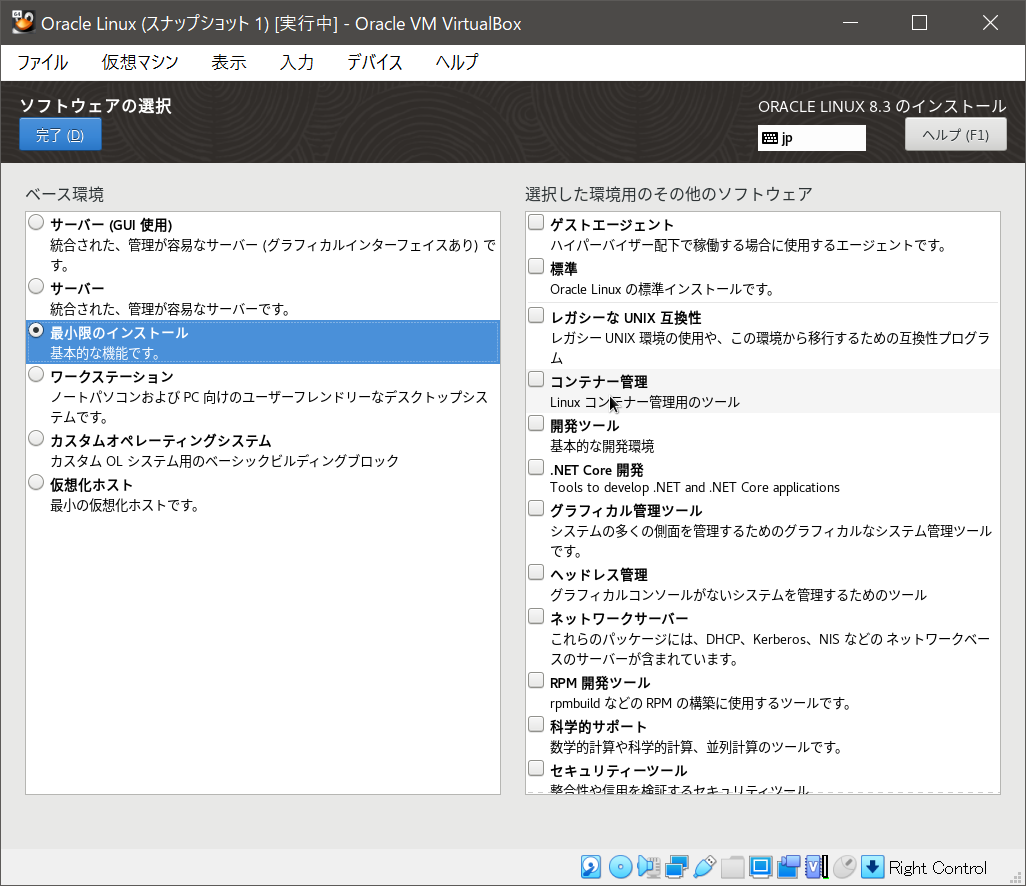Click description 基本的な機能です。
The height and width of the screenshot is (886, 1026).
tap(105, 353)
